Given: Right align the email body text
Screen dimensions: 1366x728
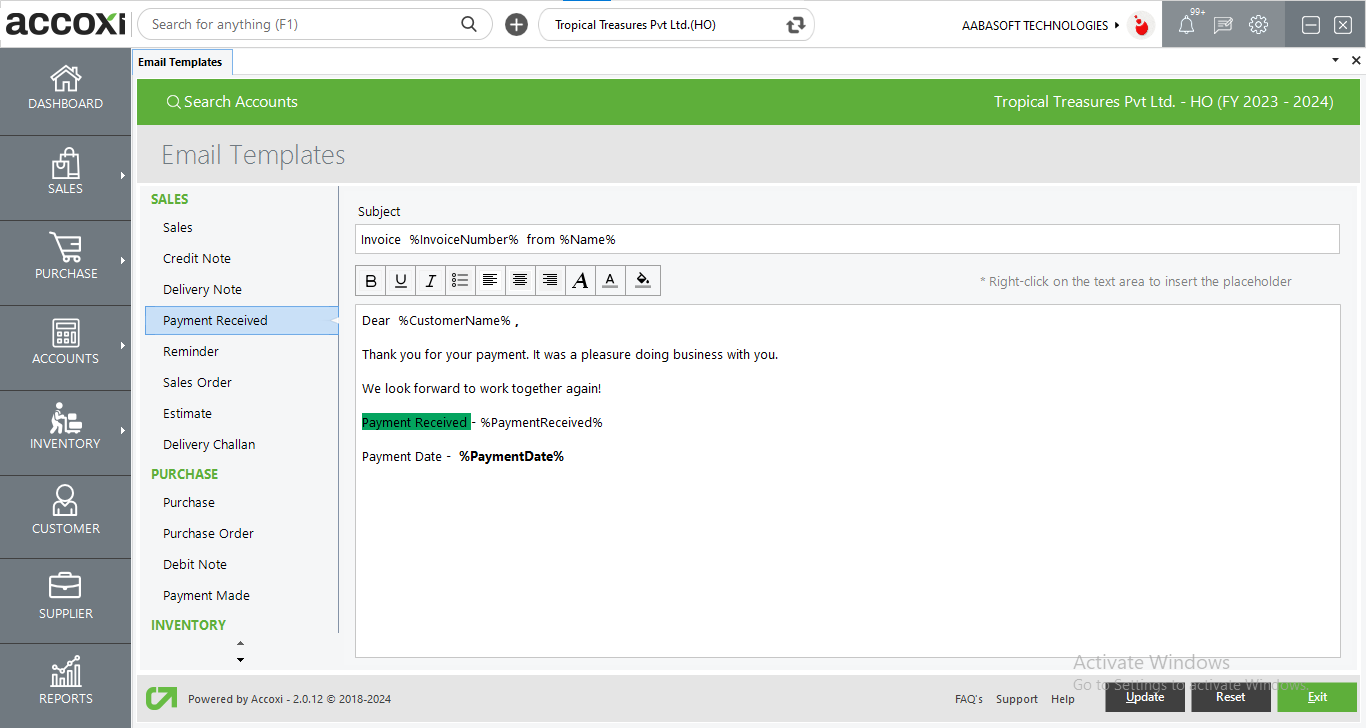Looking at the screenshot, I should coord(550,281).
